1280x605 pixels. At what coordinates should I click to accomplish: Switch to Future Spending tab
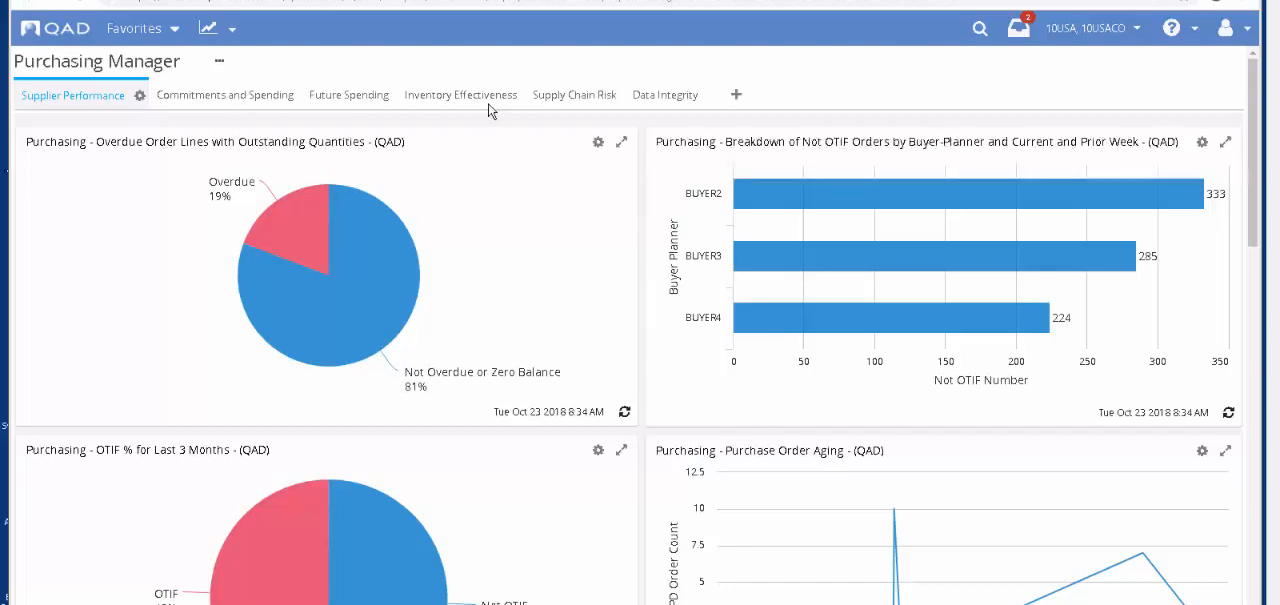349,95
